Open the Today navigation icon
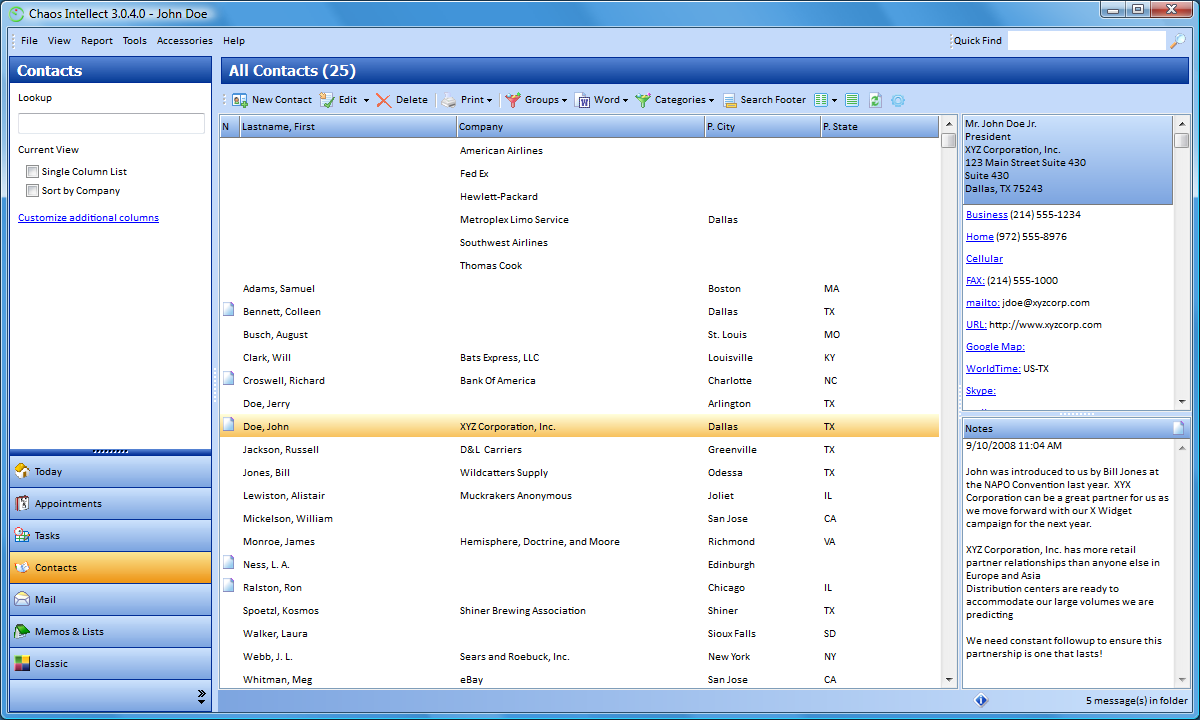The width and height of the screenshot is (1200, 720). [x=22, y=471]
